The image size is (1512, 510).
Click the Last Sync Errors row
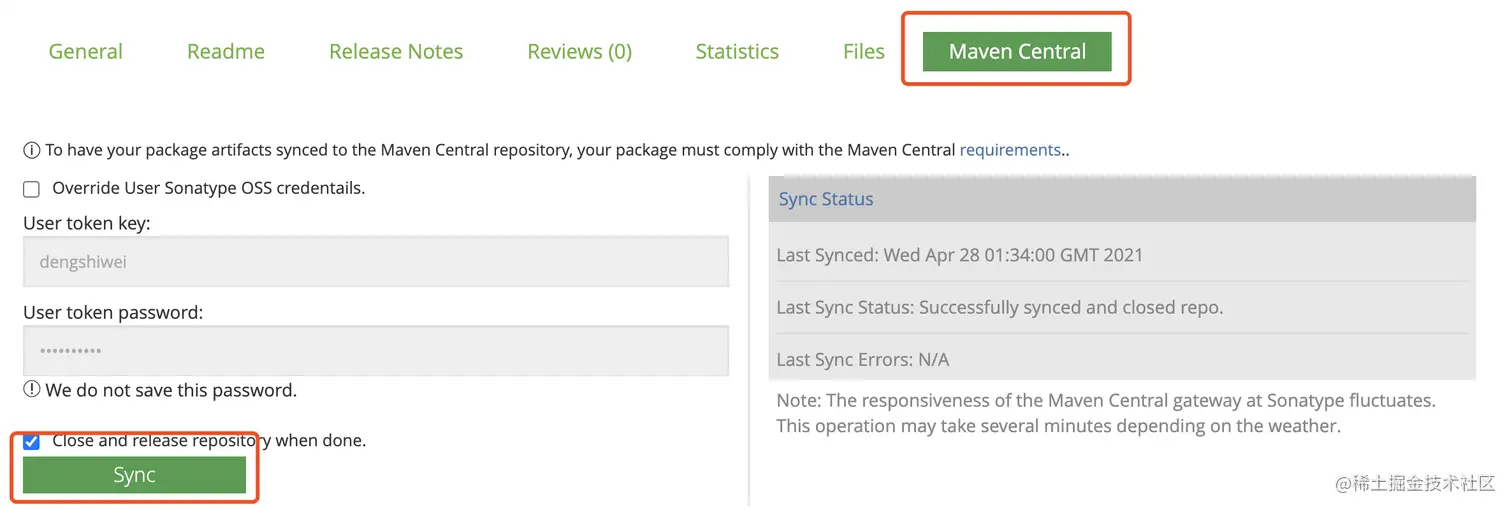(x=863, y=359)
